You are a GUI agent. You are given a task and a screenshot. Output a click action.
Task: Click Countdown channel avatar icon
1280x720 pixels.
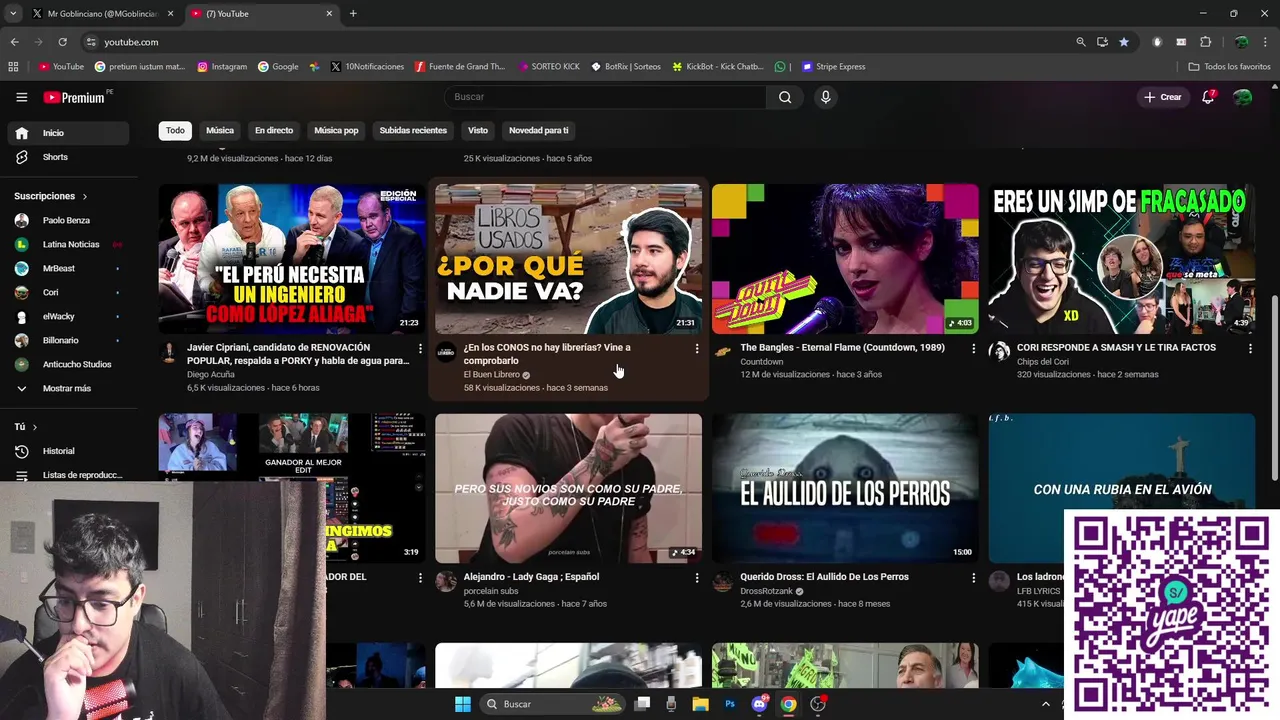pyautogui.click(x=723, y=351)
